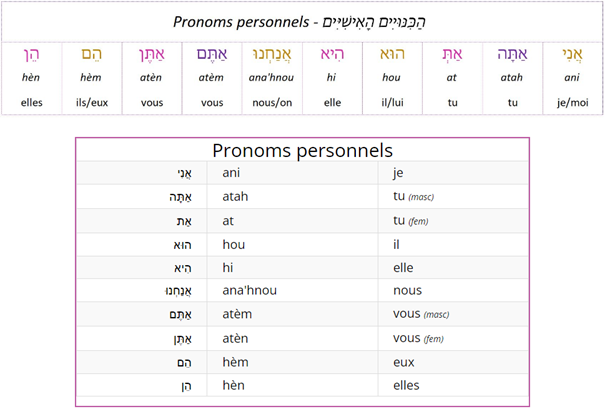Click 'je' in the lower table
Viewport: 605px width, 409px height.
(400, 172)
